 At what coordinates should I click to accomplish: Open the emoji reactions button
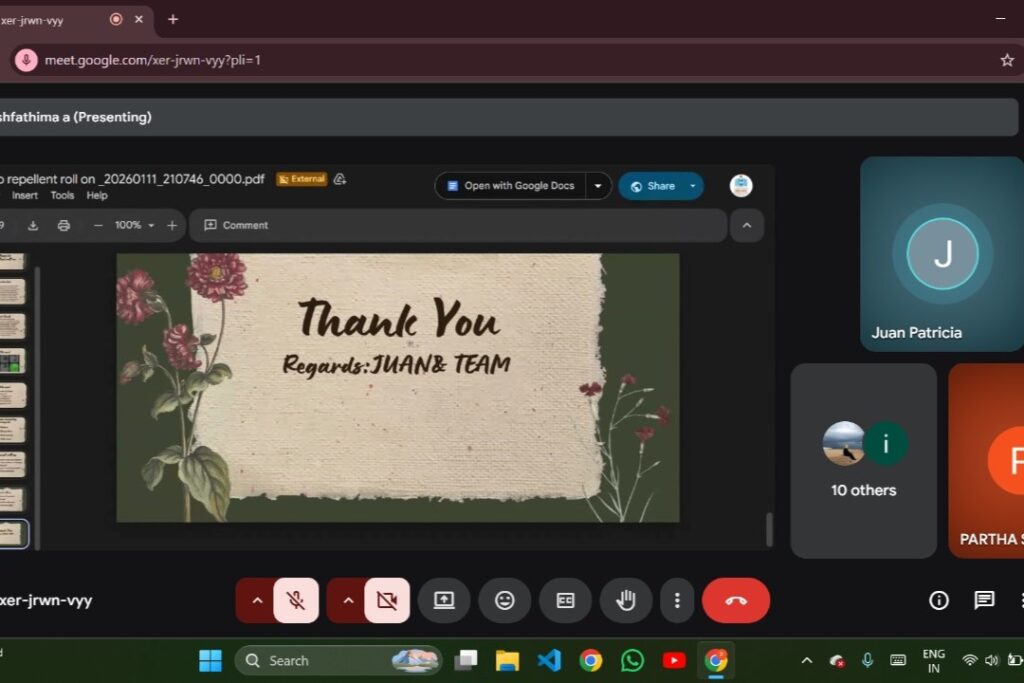coord(505,600)
